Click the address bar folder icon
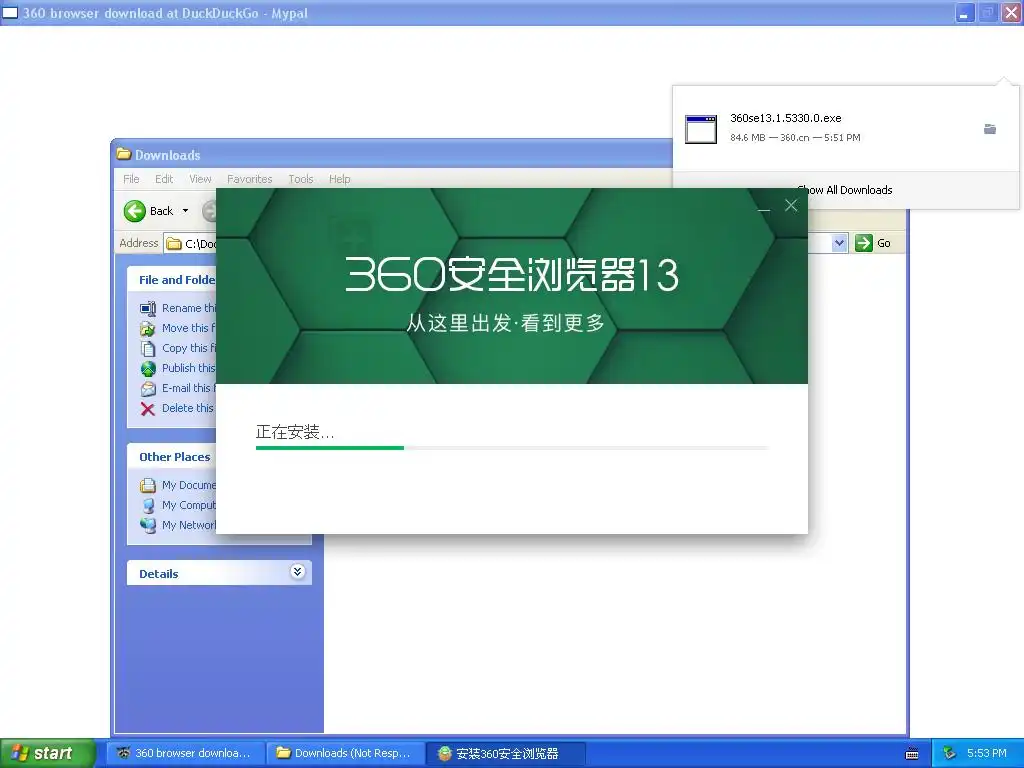The image size is (1024, 768). pyautogui.click(x=174, y=244)
